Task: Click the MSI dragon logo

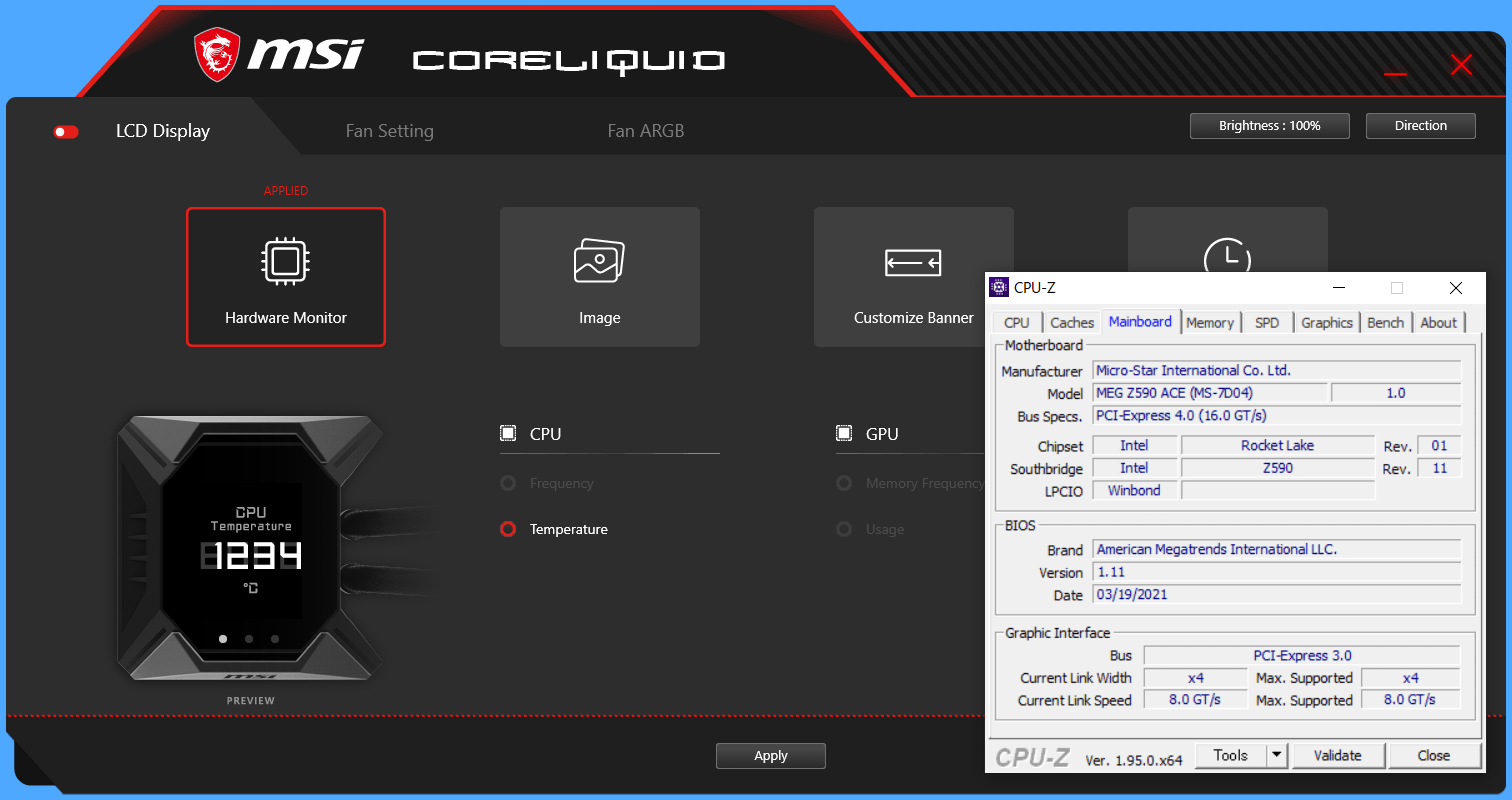Action: (x=216, y=55)
